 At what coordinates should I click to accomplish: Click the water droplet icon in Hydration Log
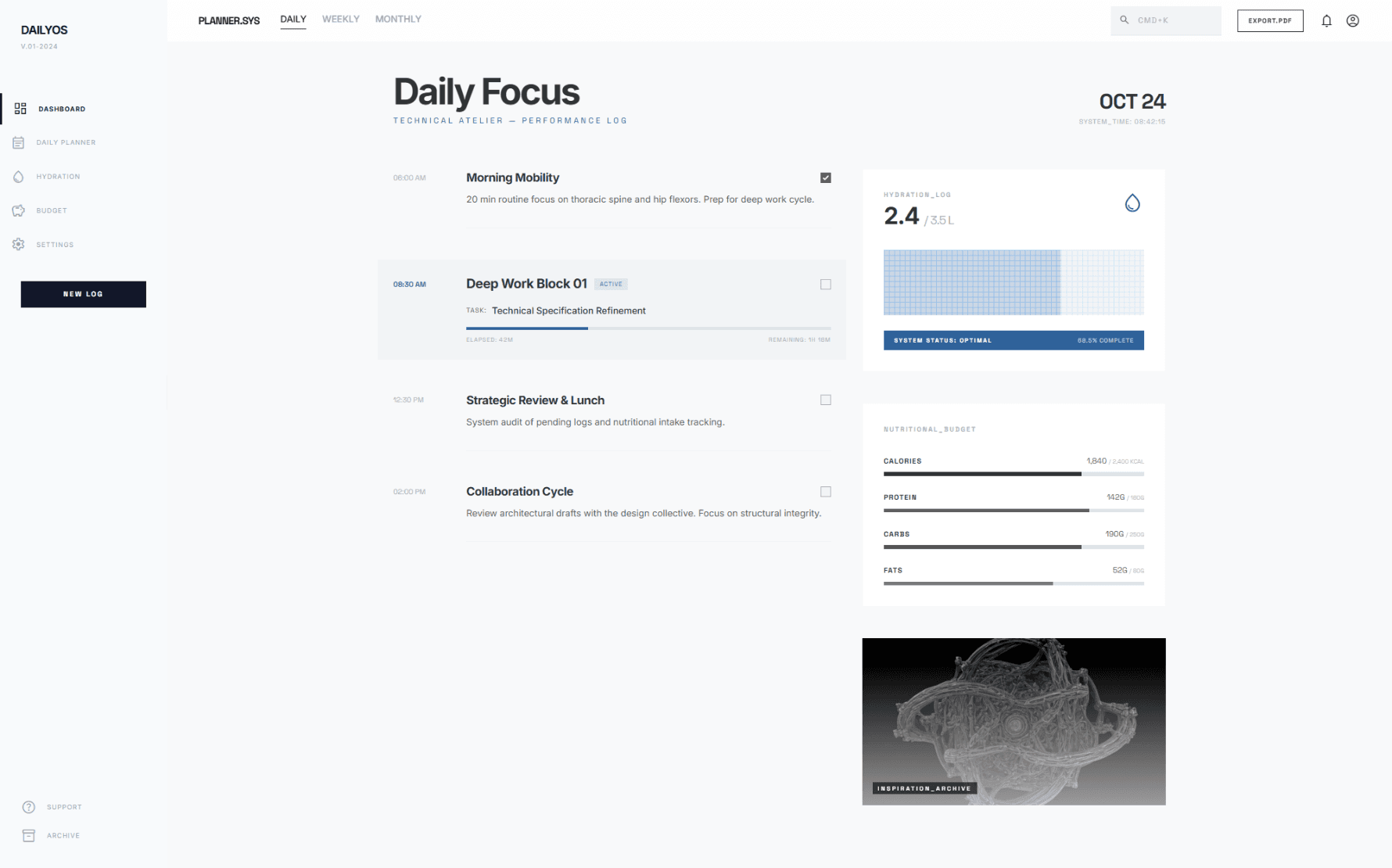[x=1132, y=203]
